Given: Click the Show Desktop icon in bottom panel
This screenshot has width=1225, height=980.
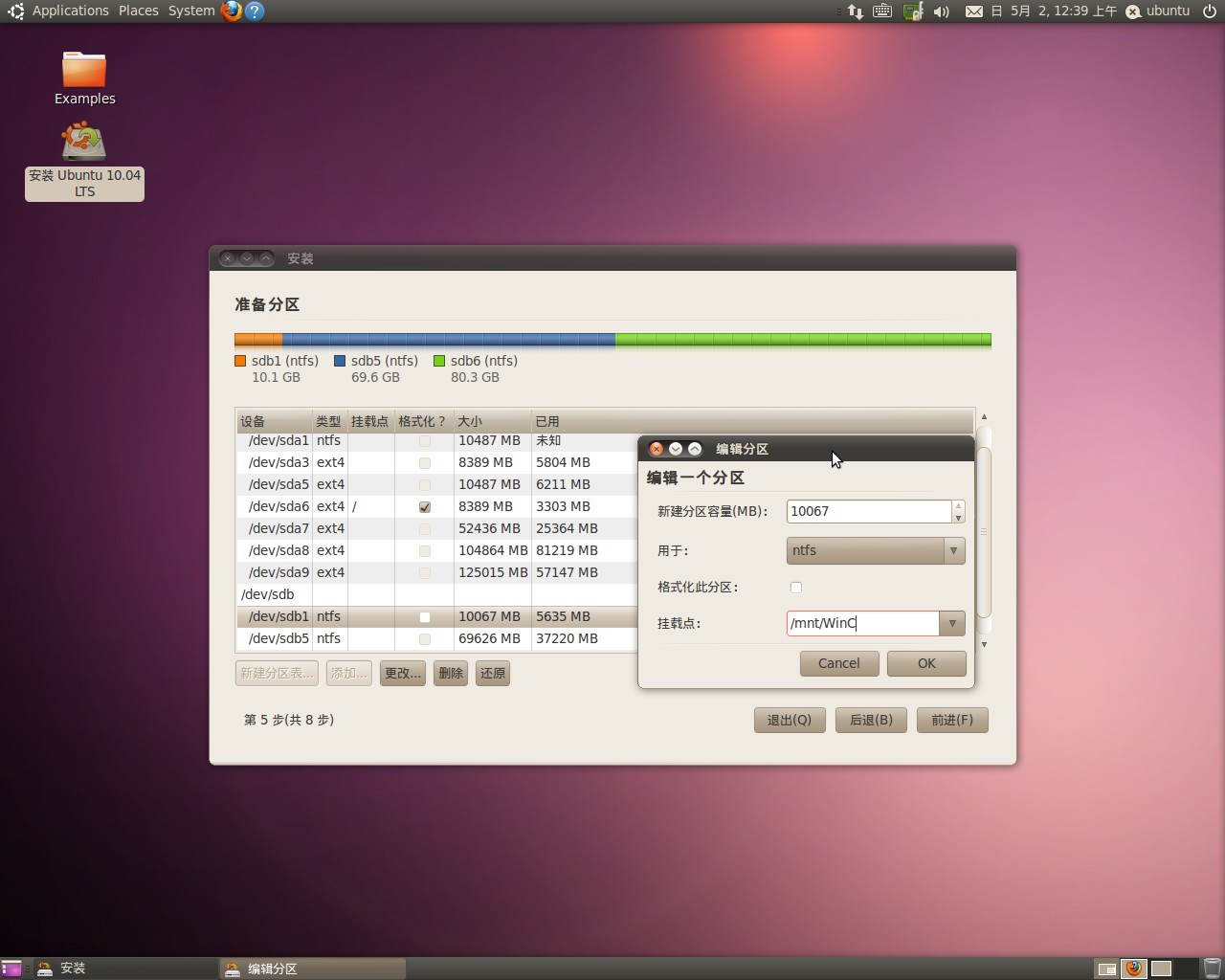Looking at the screenshot, I should point(11,969).
